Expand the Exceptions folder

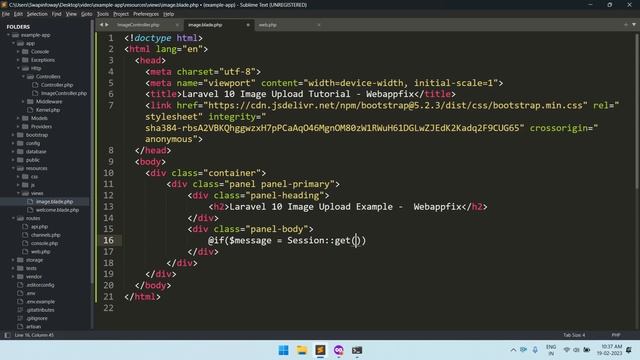click(18, 60)
